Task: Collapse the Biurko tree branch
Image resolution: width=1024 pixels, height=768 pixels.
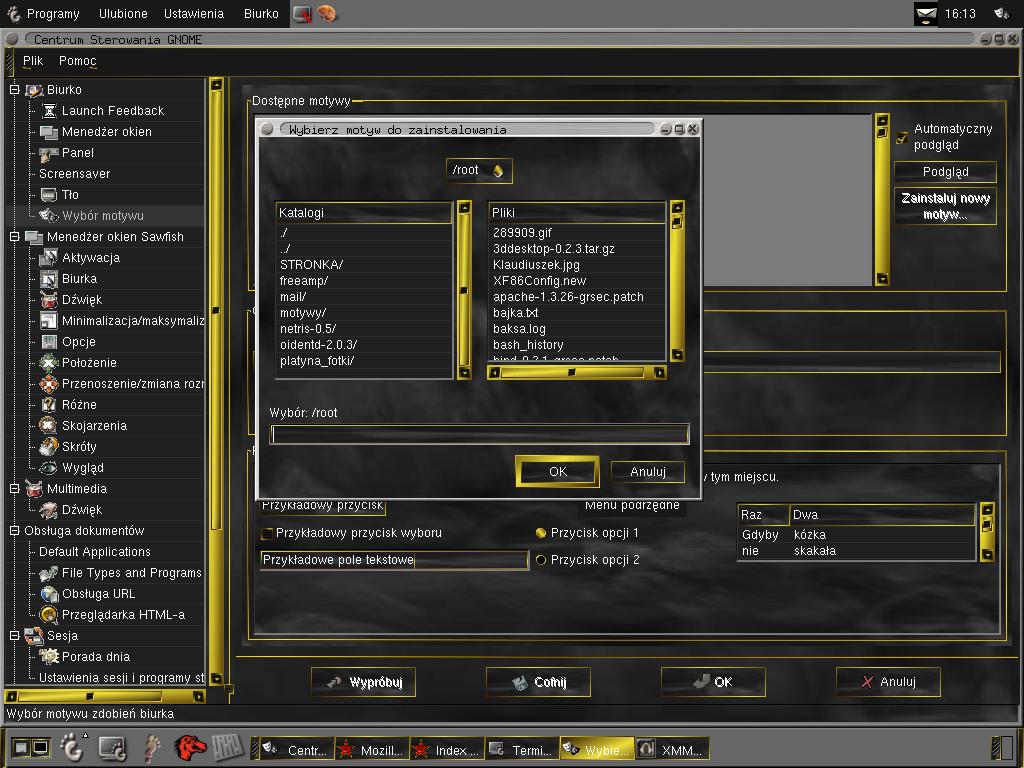Action: click(x=14, y=89)
